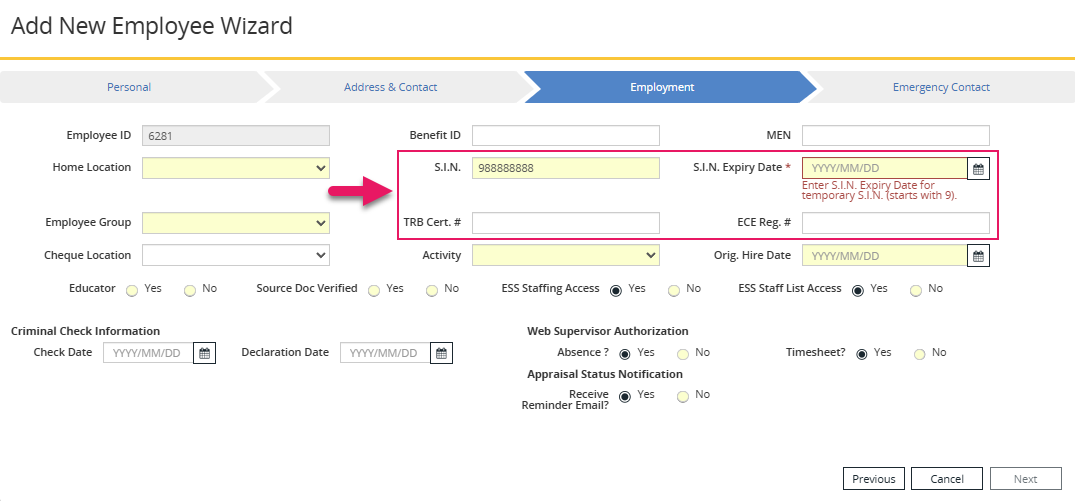
Task: Click the Previous button
Action: pyautogui.click(x=874, y=479)
